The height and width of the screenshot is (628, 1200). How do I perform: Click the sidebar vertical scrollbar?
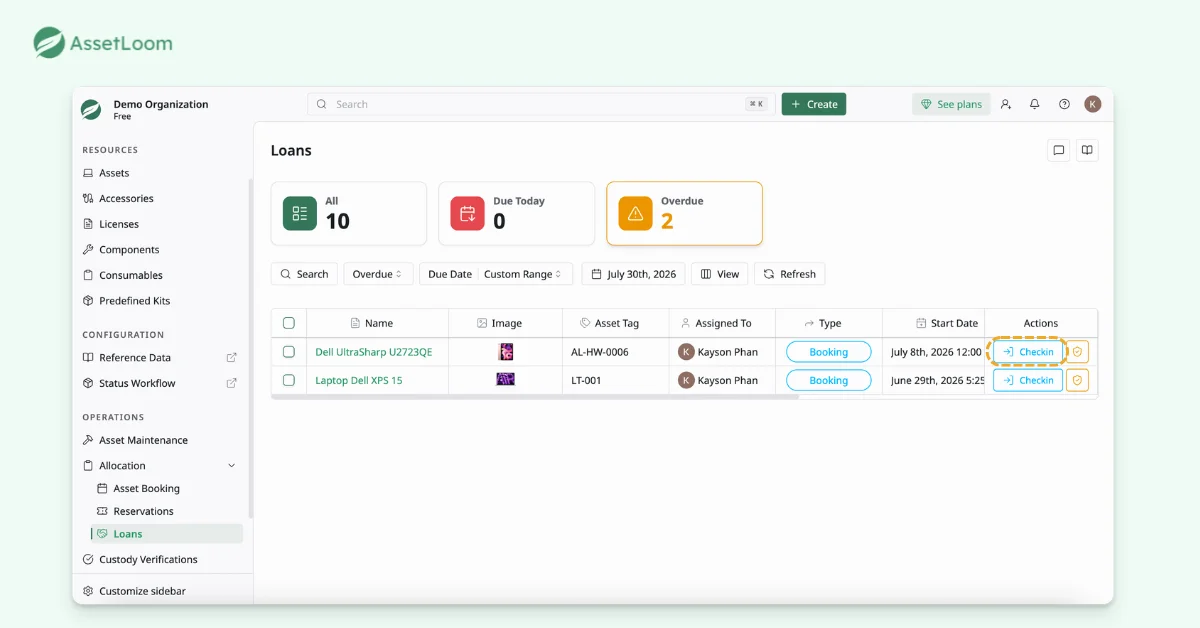250,348
